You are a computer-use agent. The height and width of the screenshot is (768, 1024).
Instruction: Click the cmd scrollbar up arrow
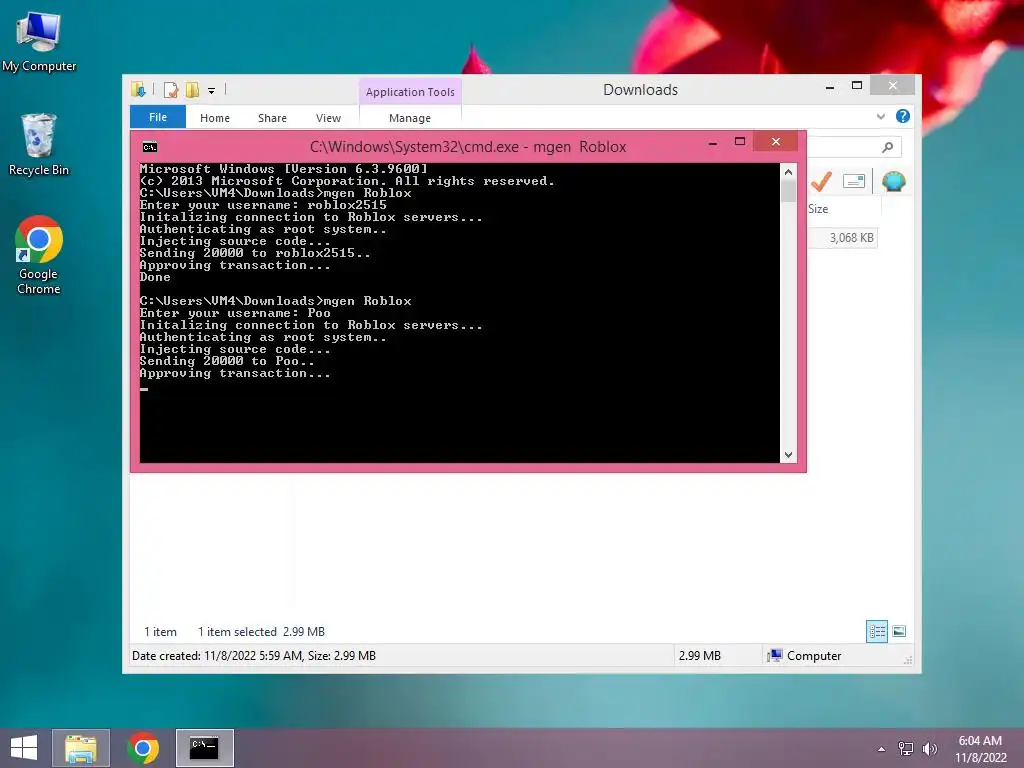[x=788, y=172]
